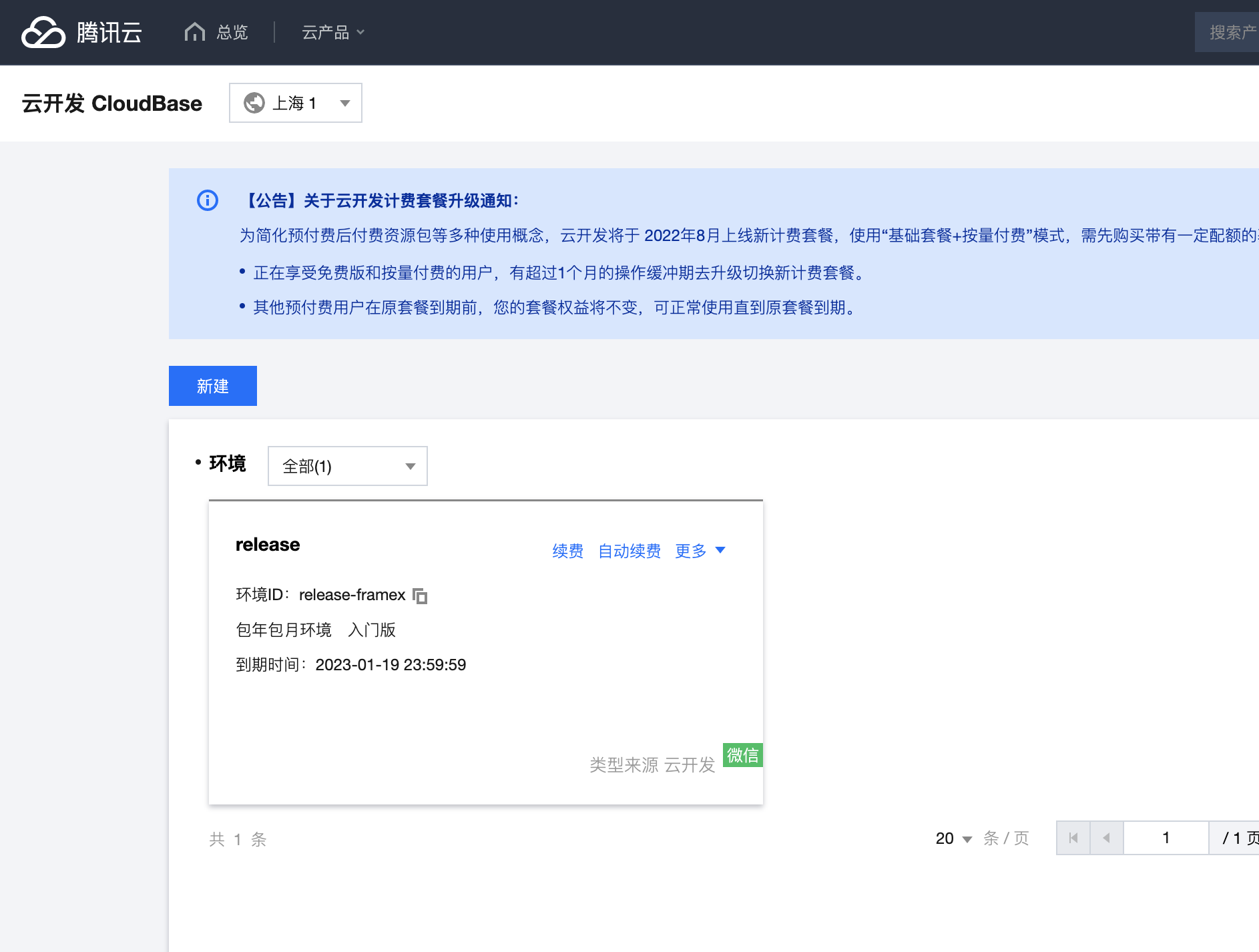This screenshot has width=1259, height=952.
Task: Click the 云开发 CloudBase page title
Action: 112,103
